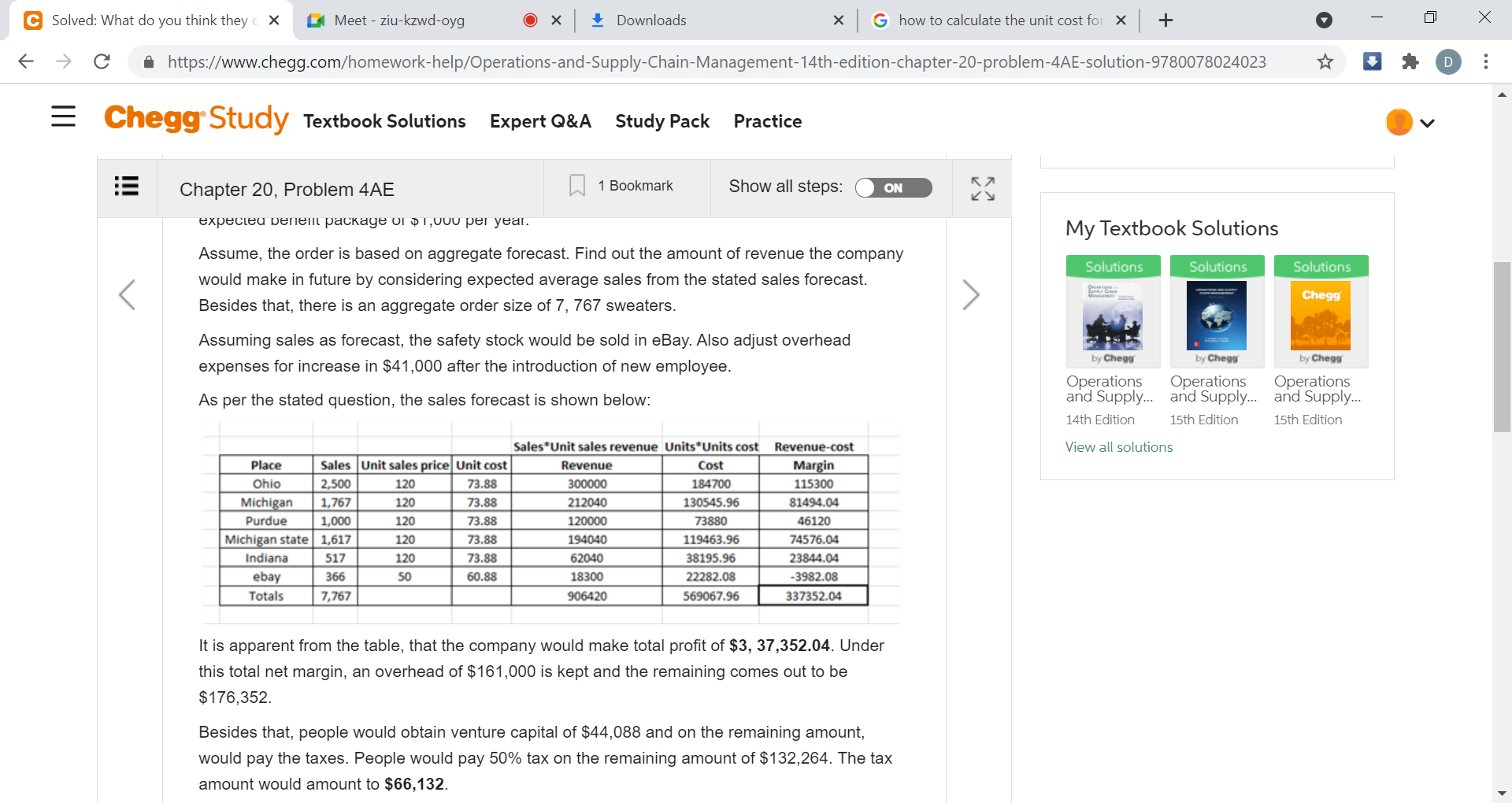Click the 1 Bookmark label
1512x803 pixels.
pyautogui.click(x=636, y=186)
